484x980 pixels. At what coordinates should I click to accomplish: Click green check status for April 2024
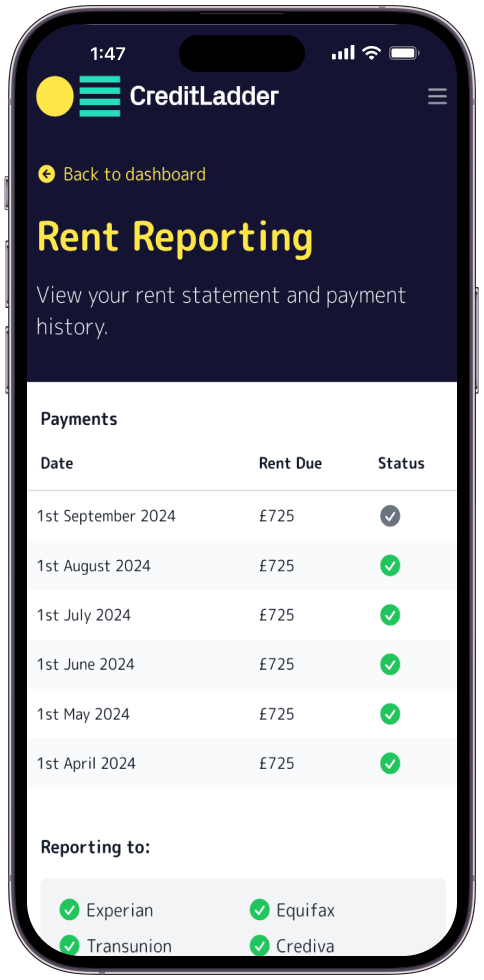click(390, 763)
